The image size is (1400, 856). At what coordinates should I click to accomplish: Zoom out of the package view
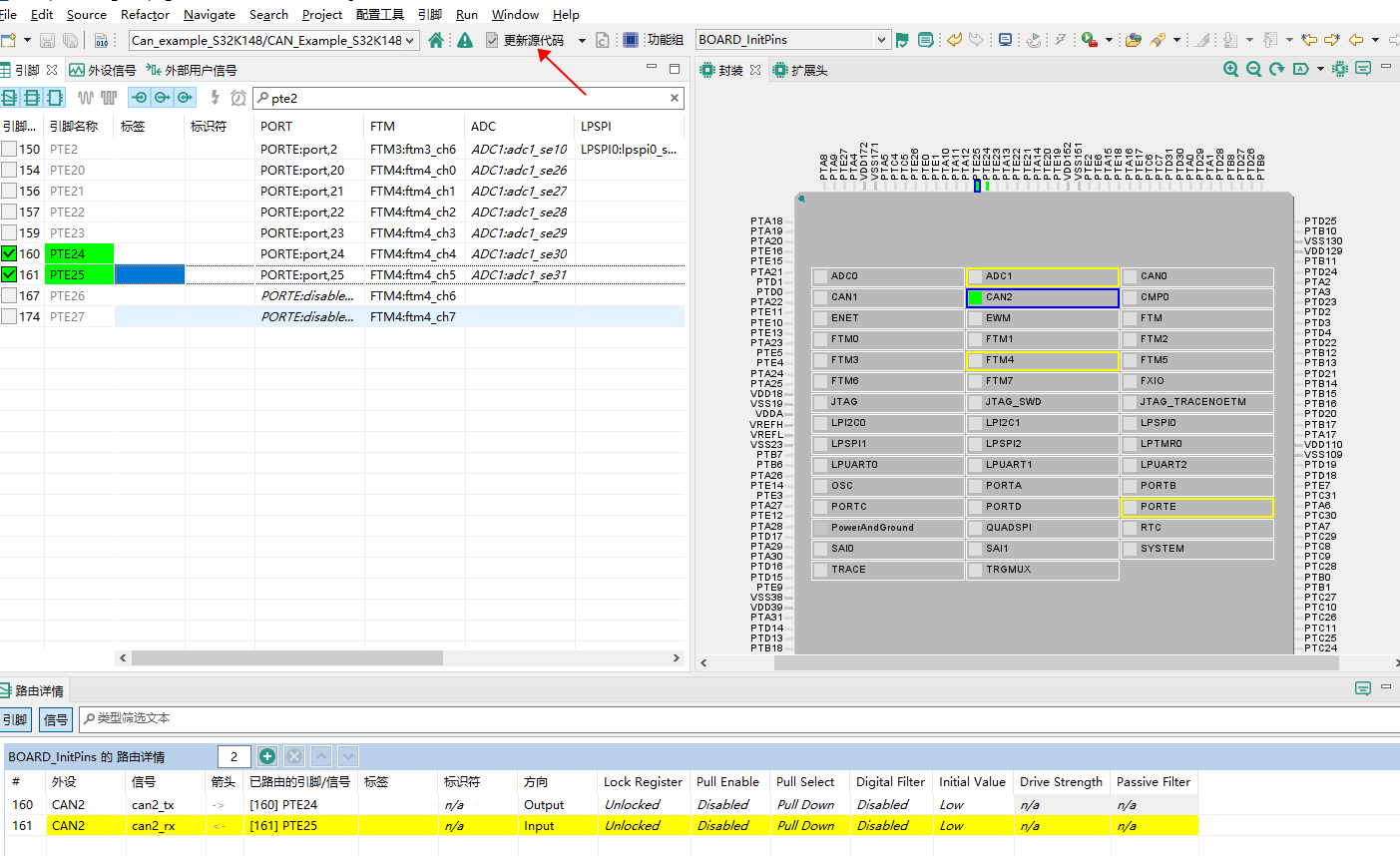click(x=1254, y=69)
